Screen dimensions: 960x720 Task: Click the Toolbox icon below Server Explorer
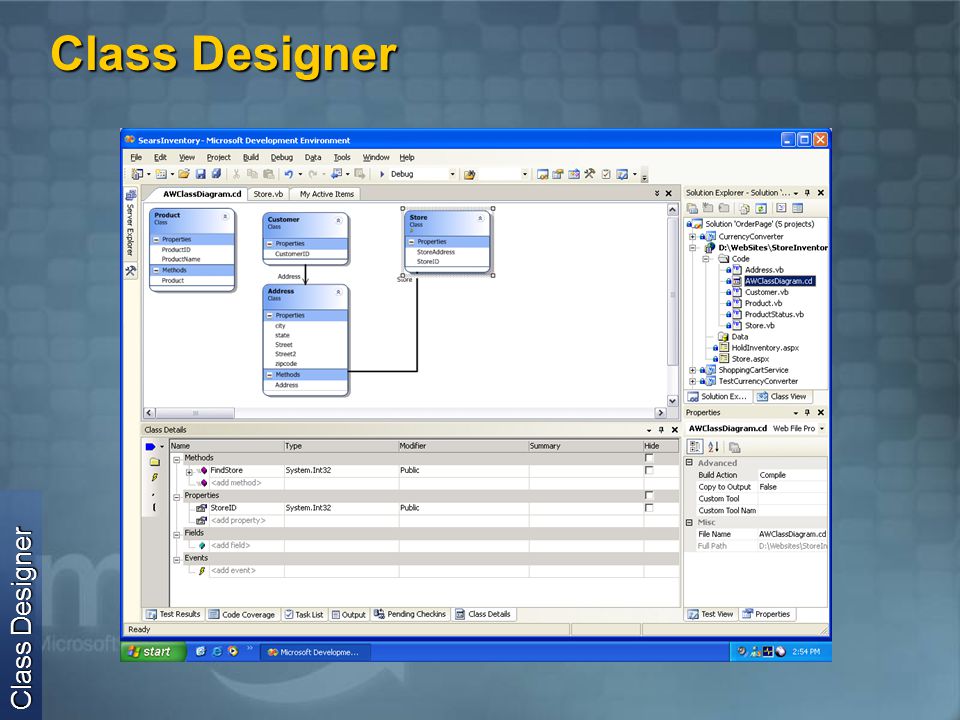pos(130,271)
